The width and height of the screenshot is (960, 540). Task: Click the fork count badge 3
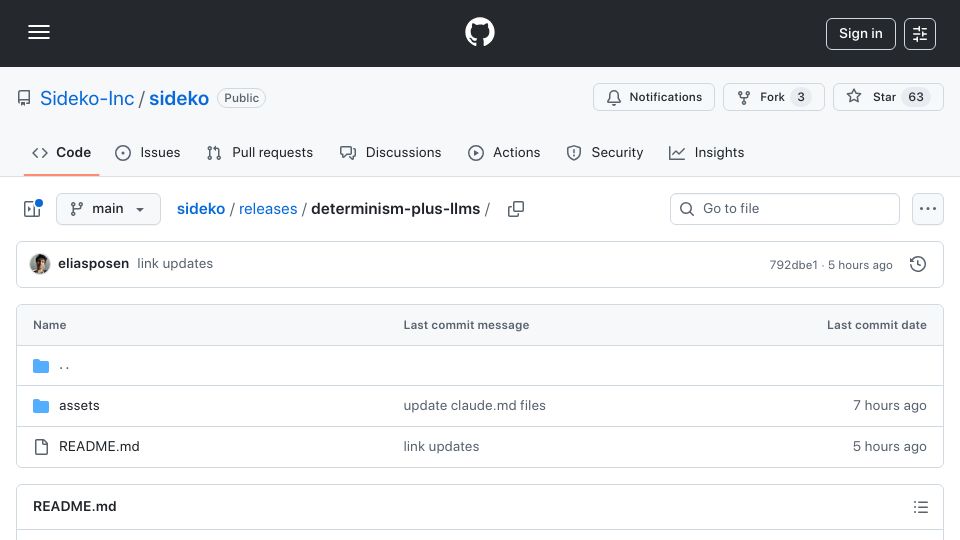801,97
